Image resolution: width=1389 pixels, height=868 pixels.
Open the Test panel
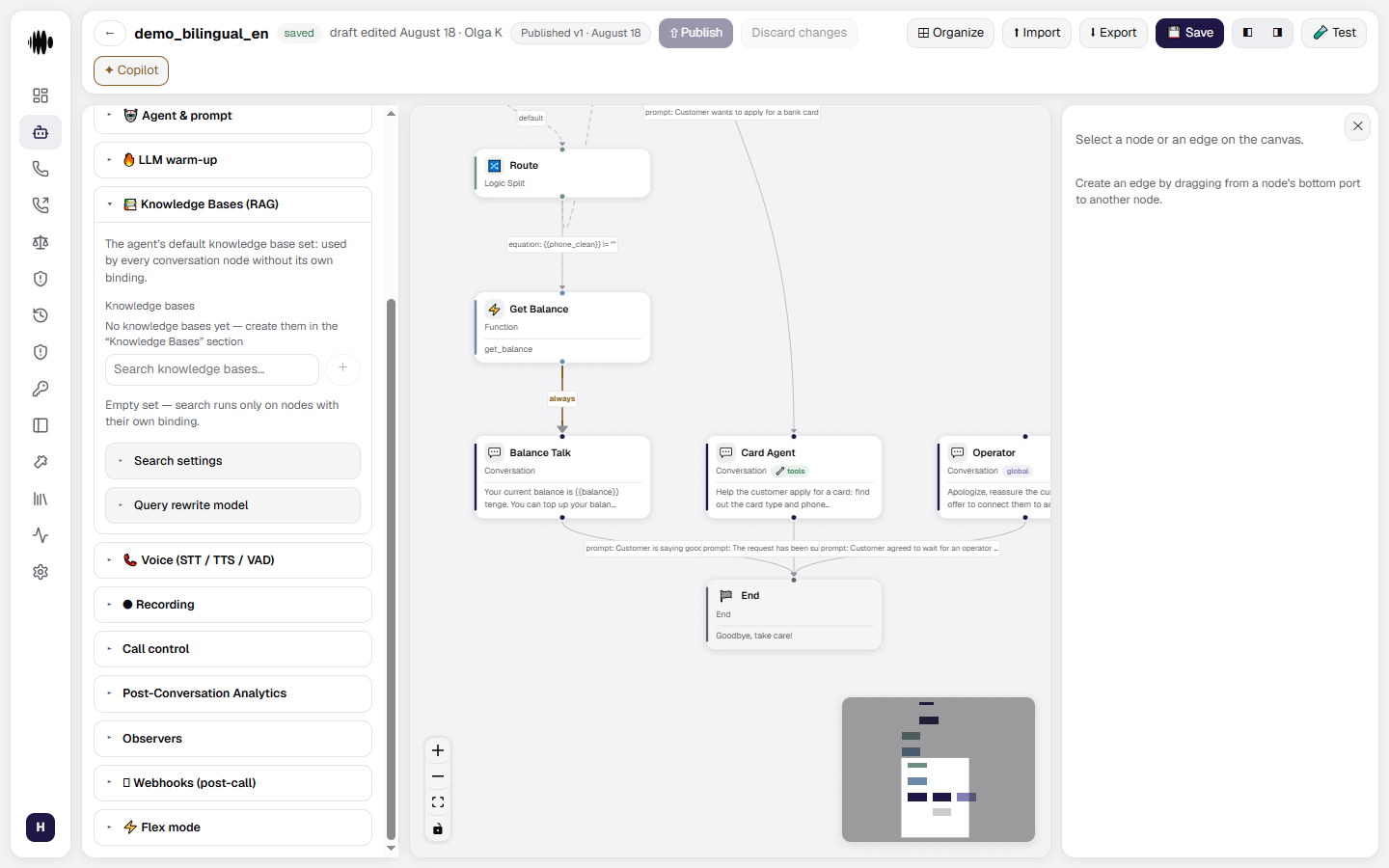coord(1334,33)
